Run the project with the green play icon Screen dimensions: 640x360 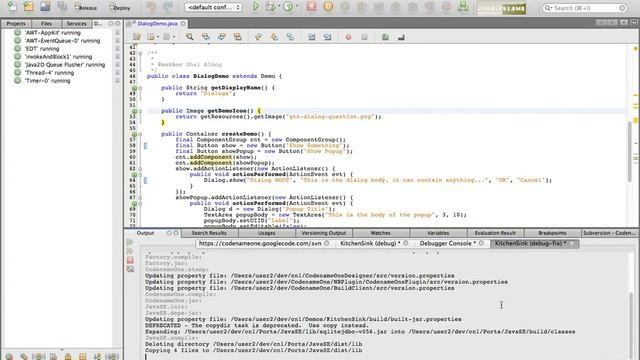256,7
